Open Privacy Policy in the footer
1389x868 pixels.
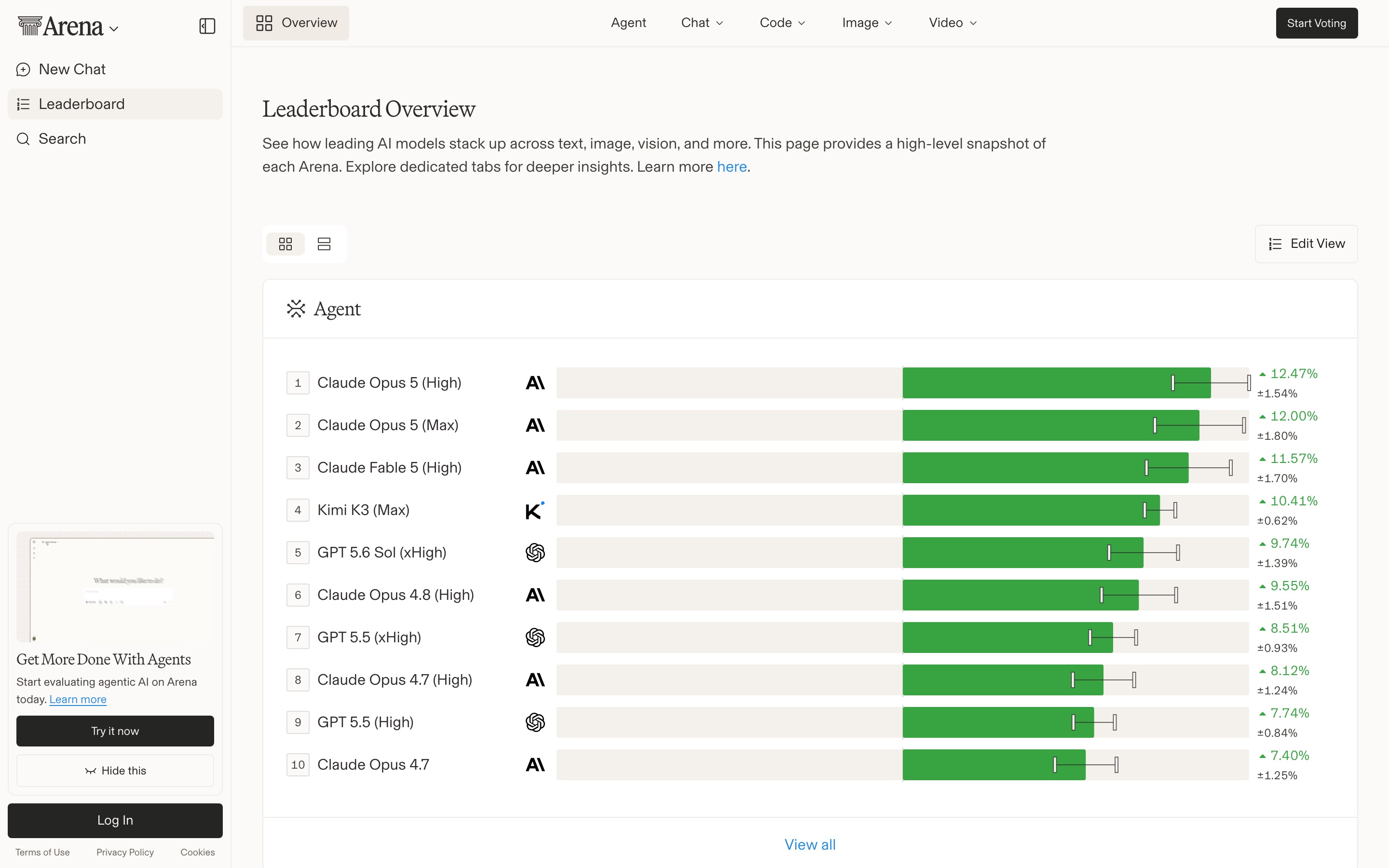(x=125, y=853)
